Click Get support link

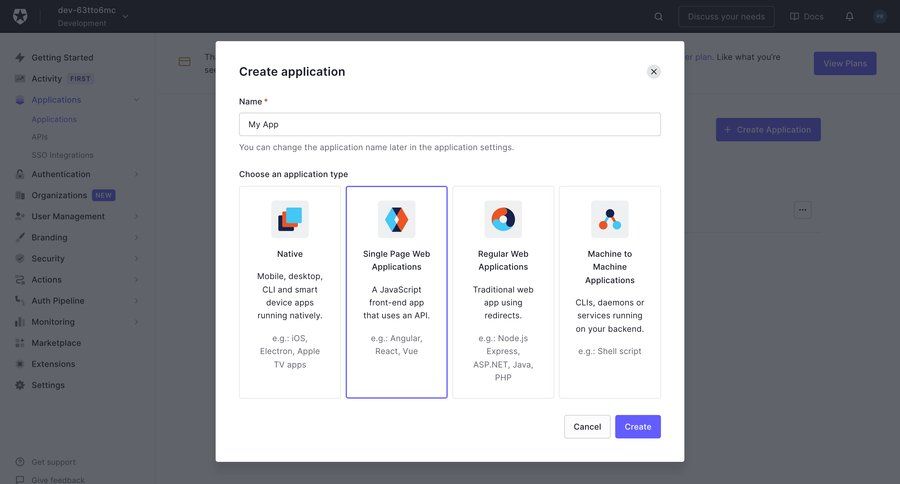point(53,462)
